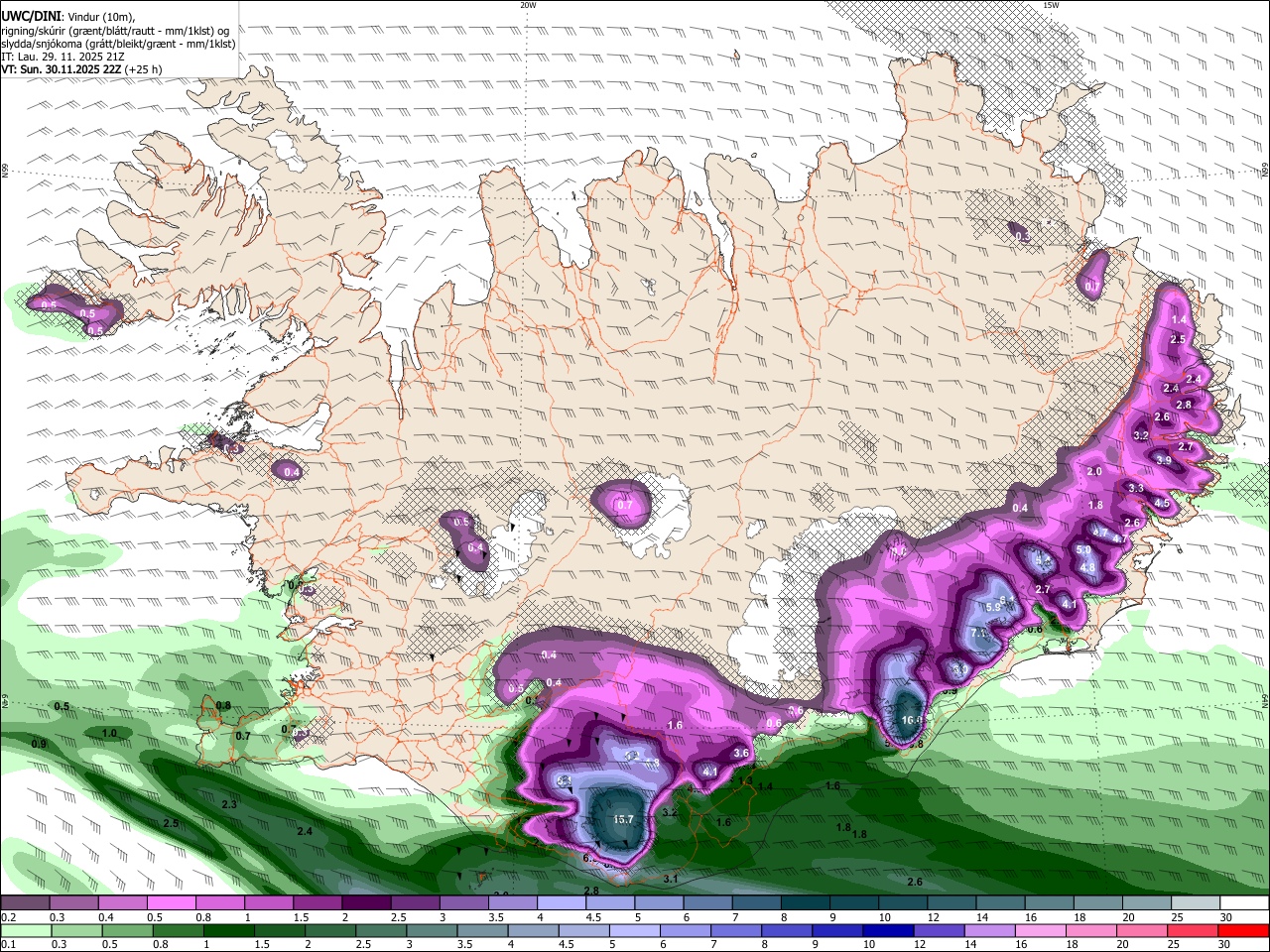This screenshot has height=952, width=1270.
Task: Click the 4.8 value in the east
Action: tap(1087, 568)
